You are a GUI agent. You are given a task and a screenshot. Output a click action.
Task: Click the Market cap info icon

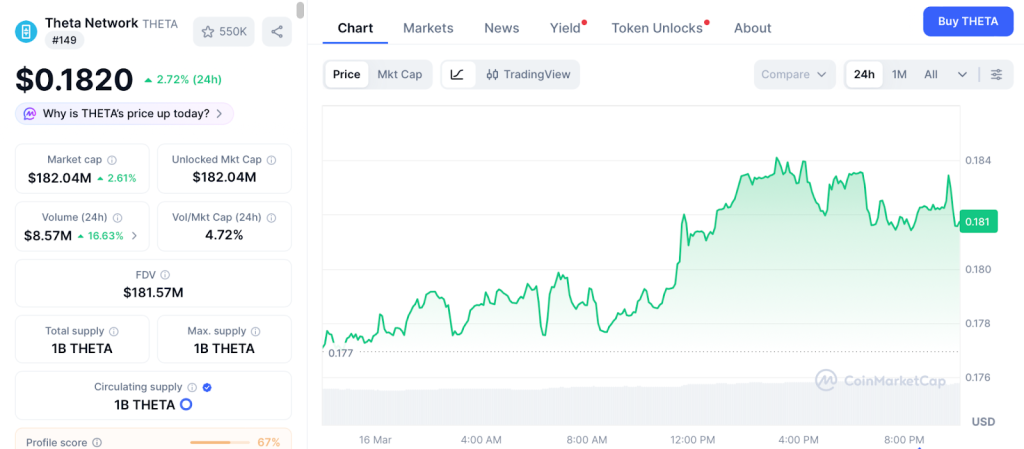coord(112,160)
